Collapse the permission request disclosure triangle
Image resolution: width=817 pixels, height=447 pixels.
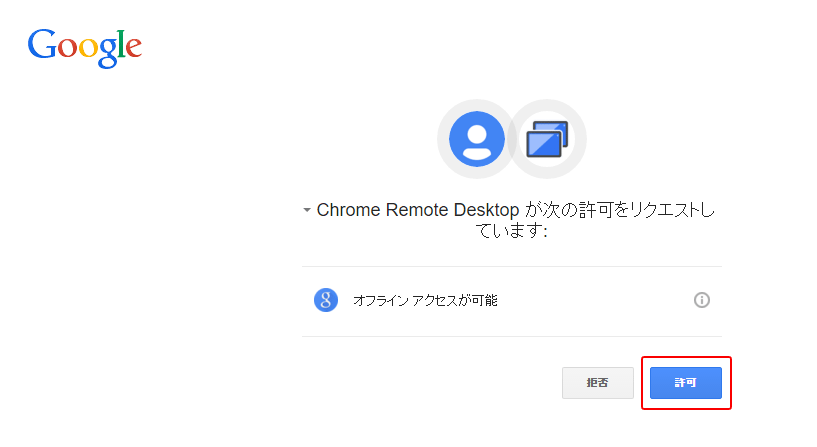click(x=307, y=210)
